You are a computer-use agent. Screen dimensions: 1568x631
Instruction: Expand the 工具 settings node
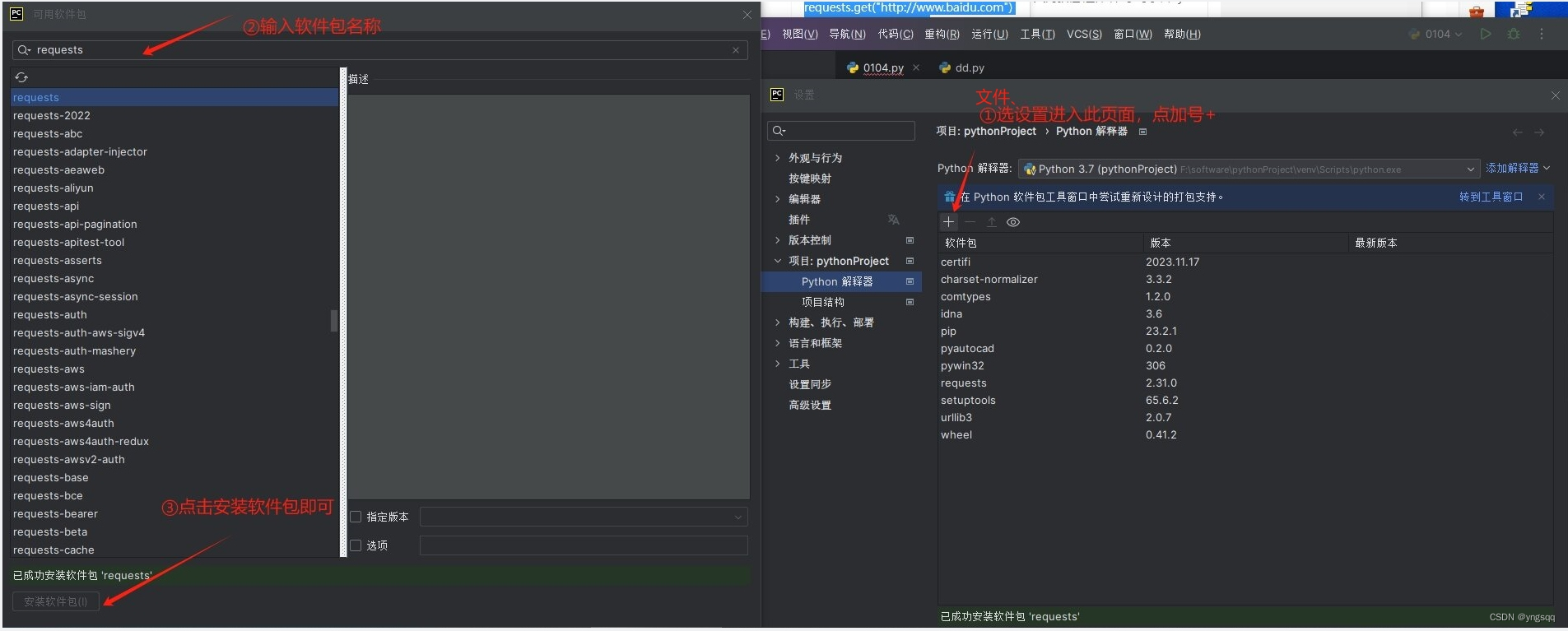pyautogui.click(x=777, y=364)
